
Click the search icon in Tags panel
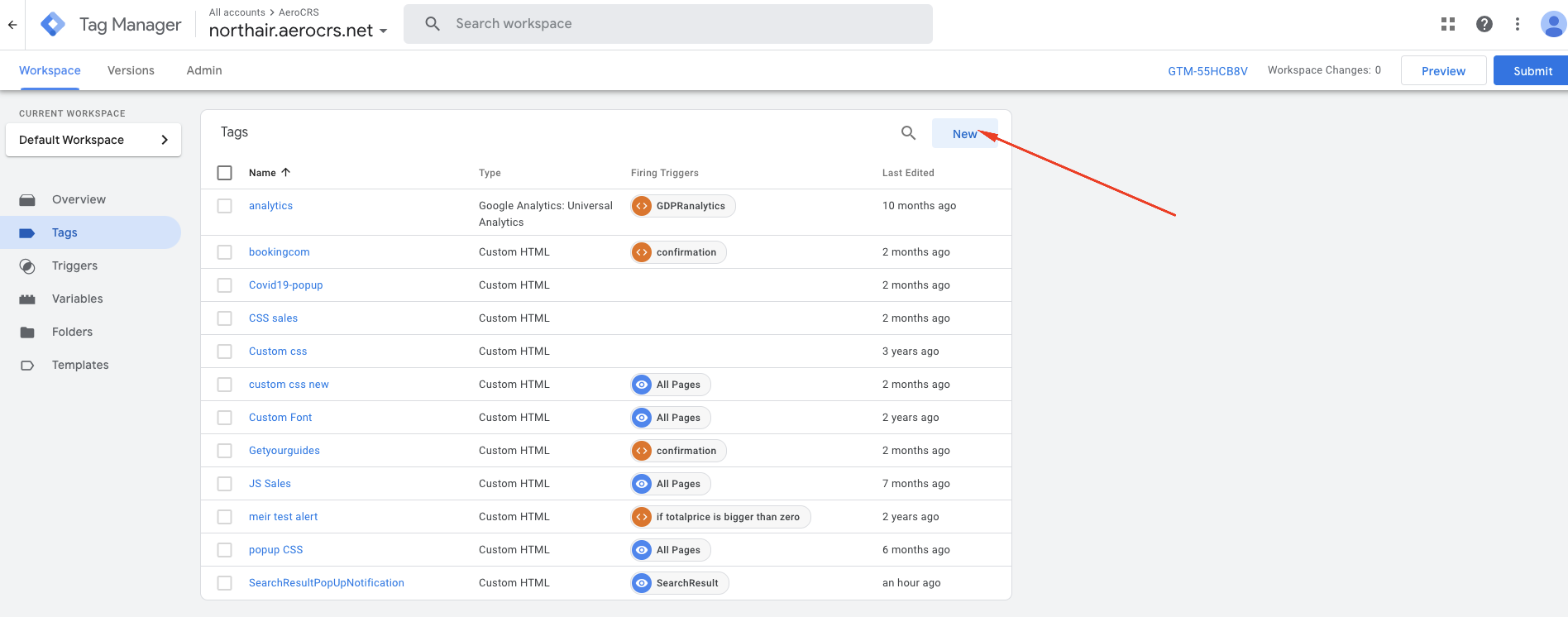point(908,132)
